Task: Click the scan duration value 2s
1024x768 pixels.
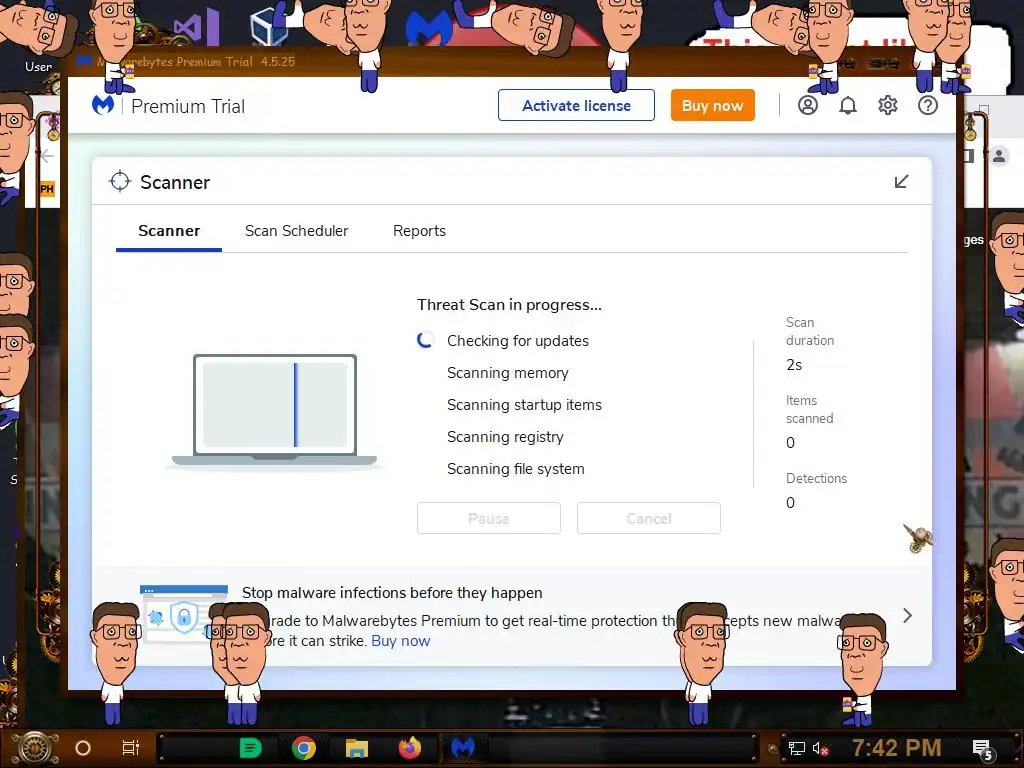Action: click(x=794, y=364)
